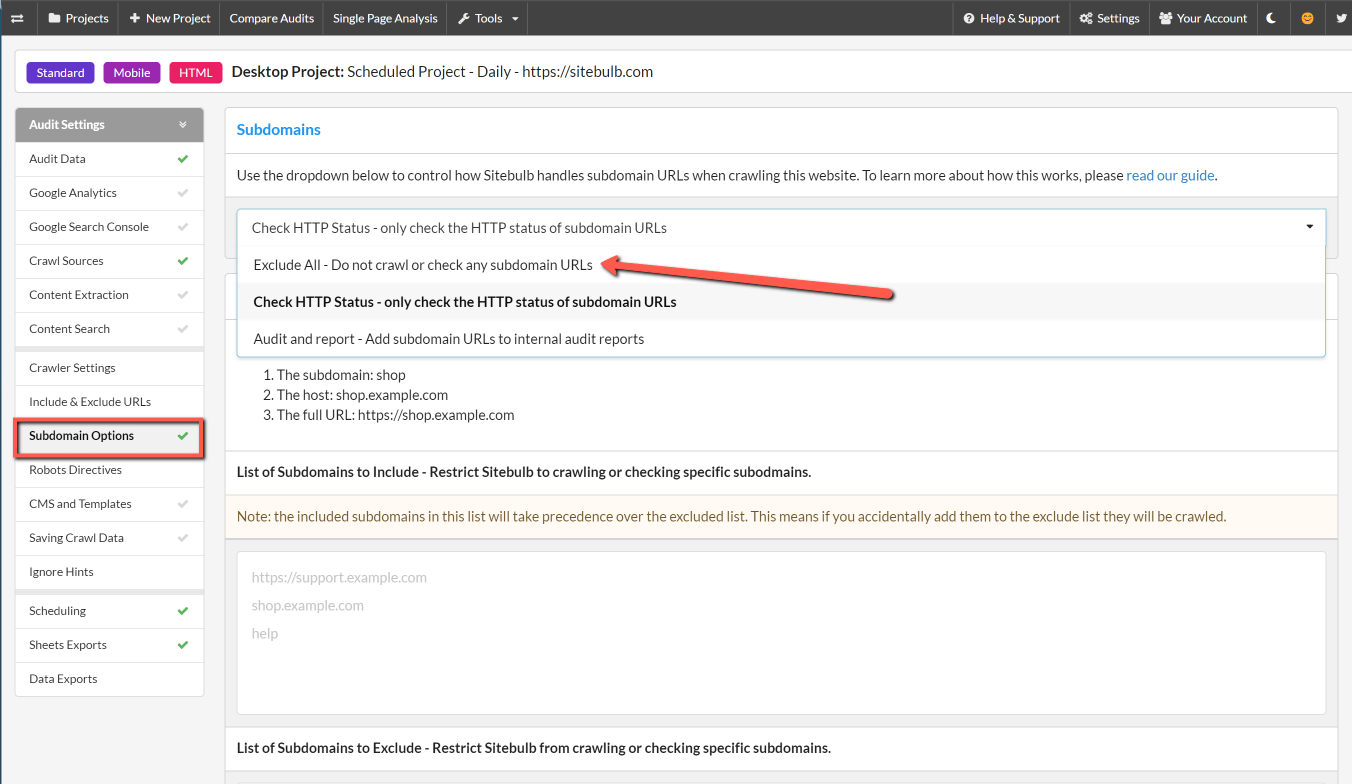Viewport: 1352px width, 784px height.
Task: Open Crawler Settings
Action: coord(109,368)
